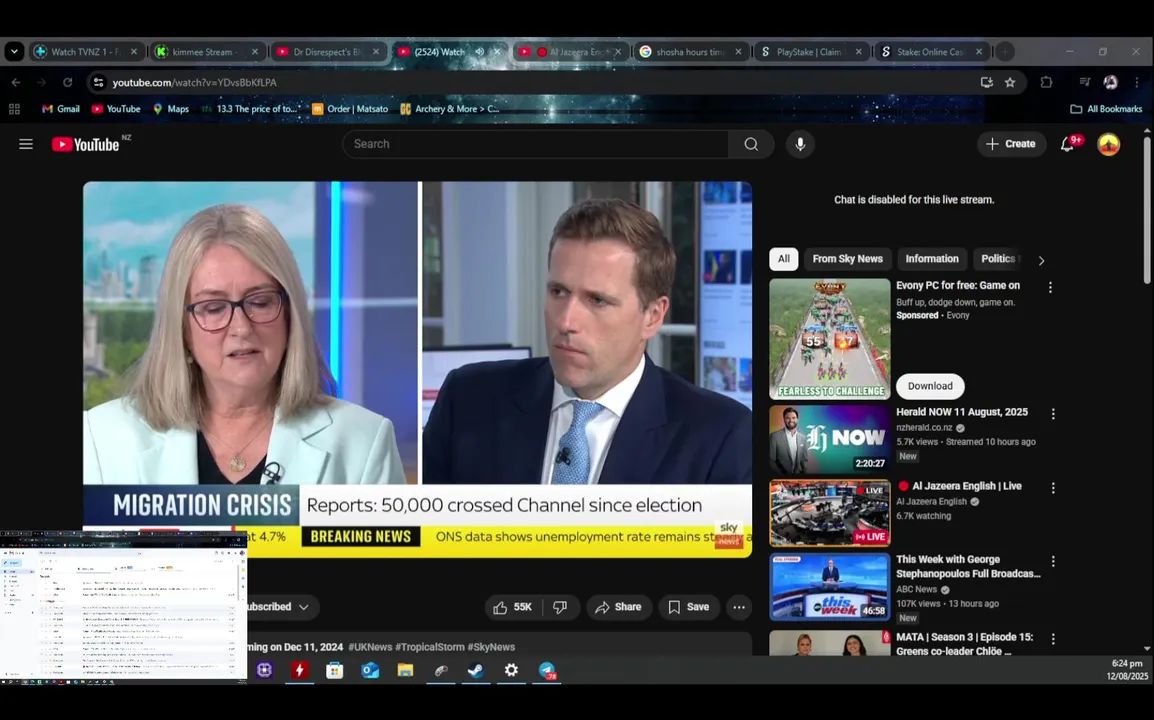This screenshot has height=720, width=1154.
Task: Click the #SkyNews hashtag
Action: coord(491,647)
